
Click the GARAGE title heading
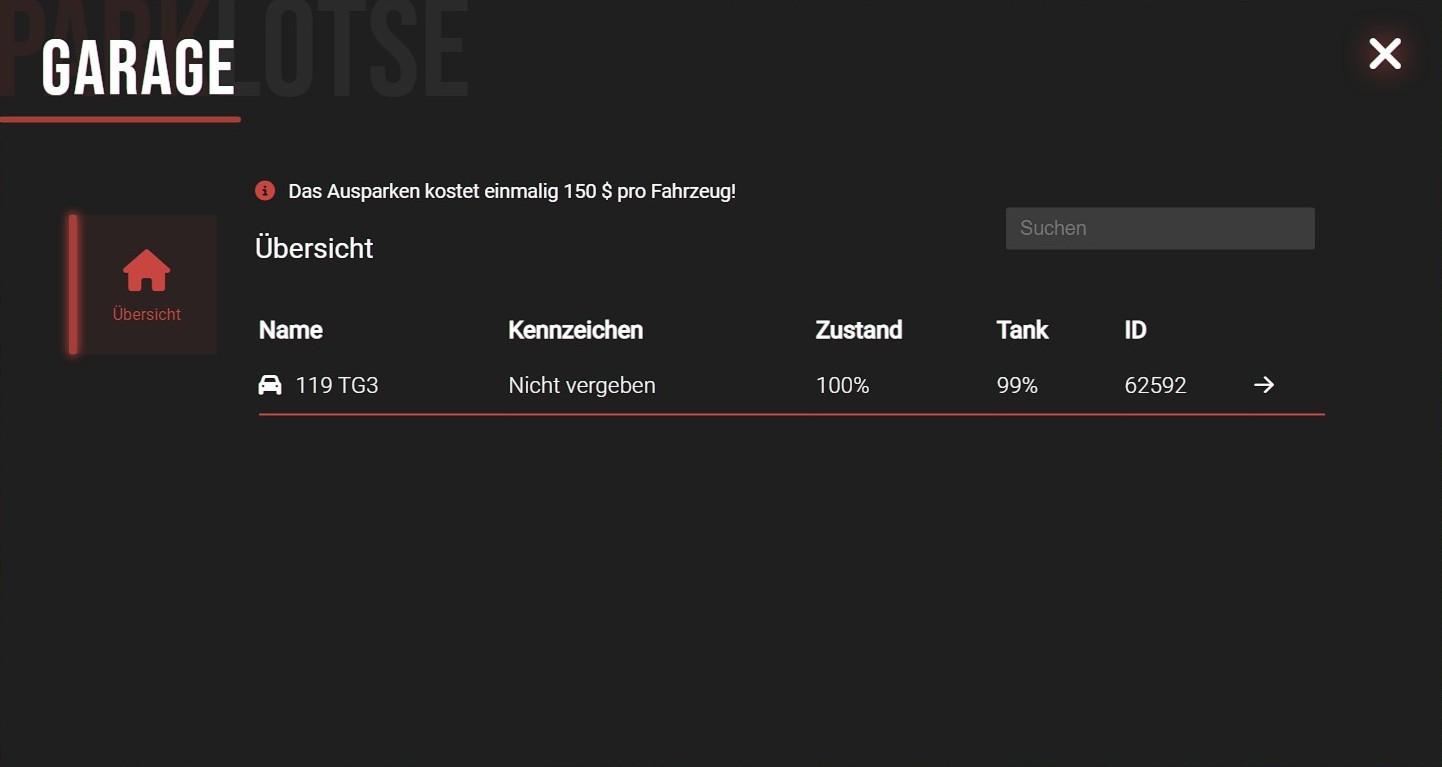(x=138, y=68)
